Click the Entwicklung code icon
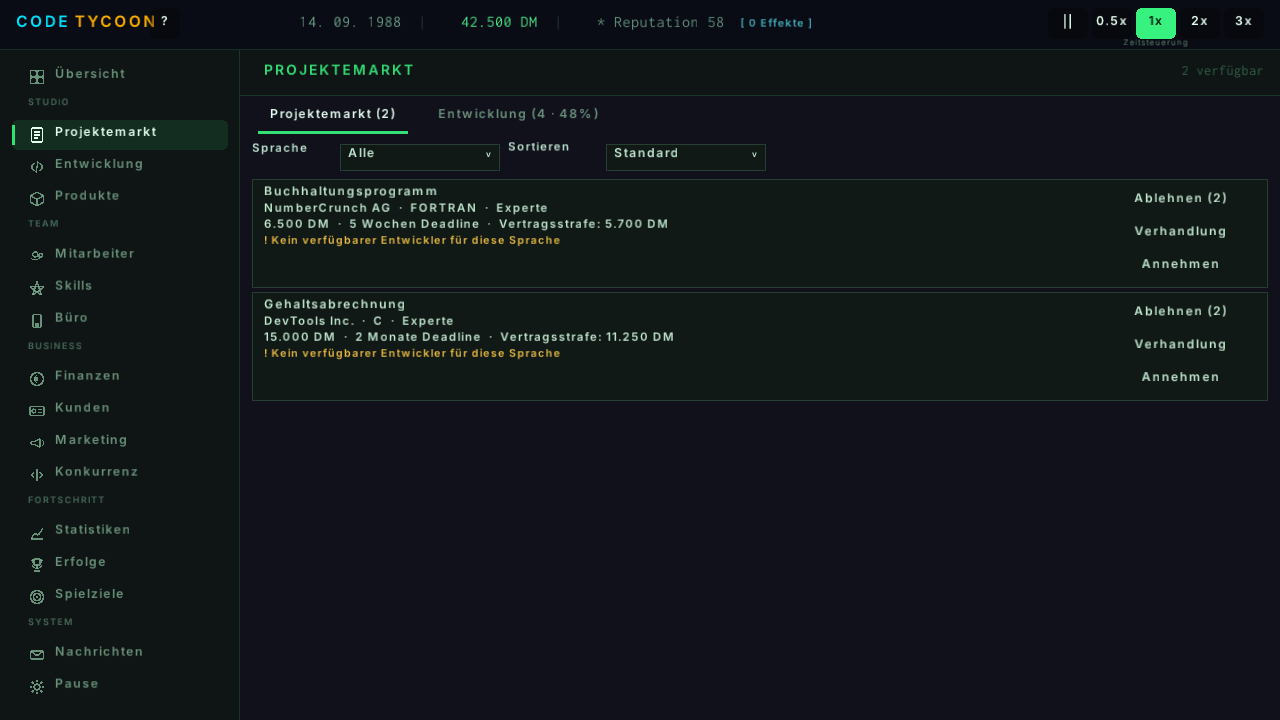Viewport: 1280px width, 720px height. pyautogui.click(x=37, y=167)
